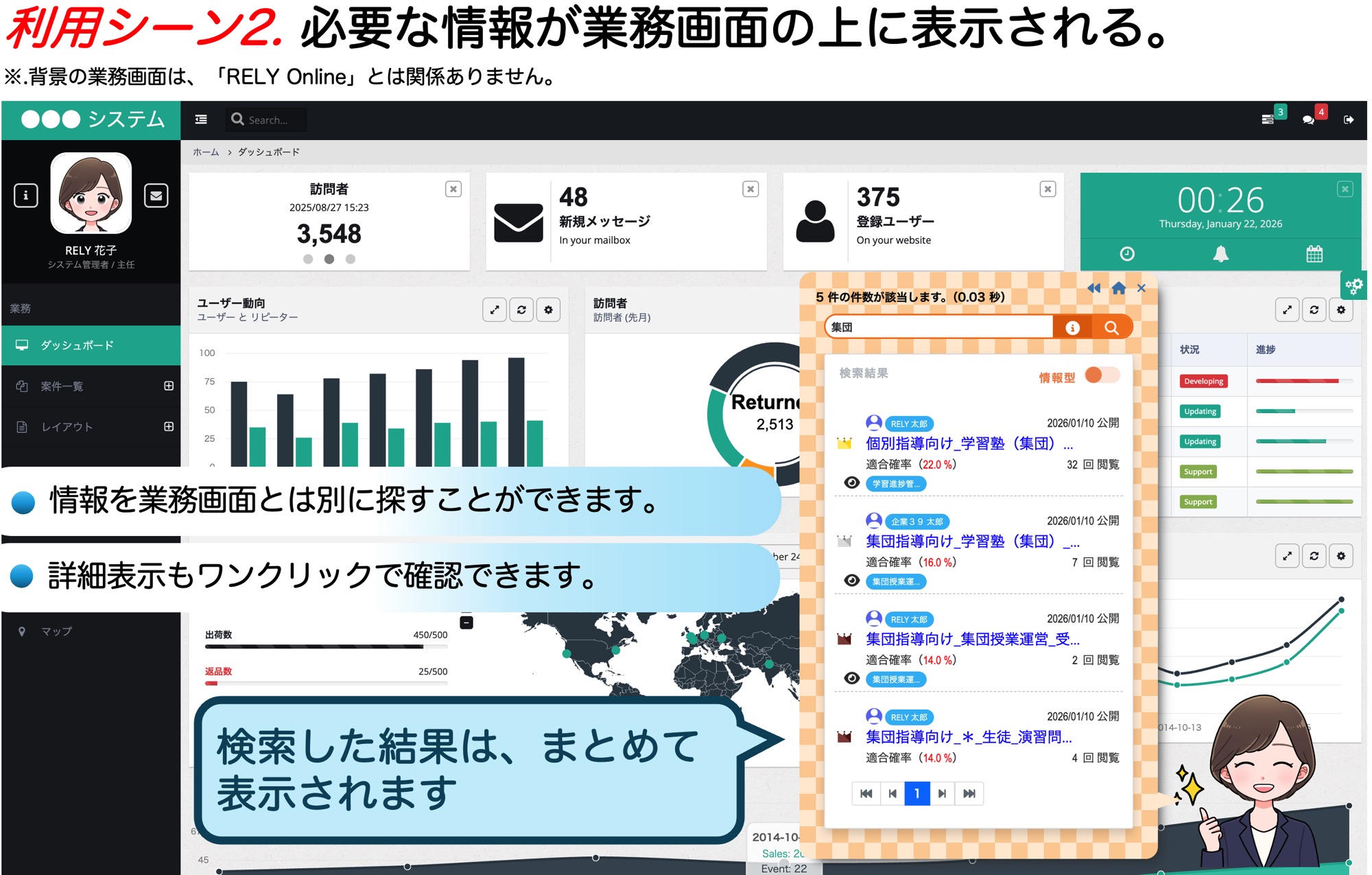Toggle the 情報型 switch
The width and height of the screenshot is (1372, 875).
[x=1102, y=375]
